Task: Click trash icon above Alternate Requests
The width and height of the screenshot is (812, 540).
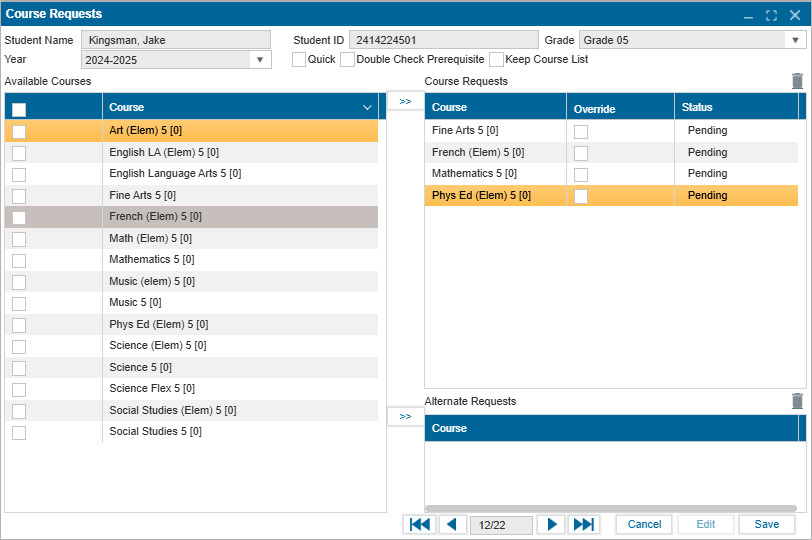Action: click(797, 401)
